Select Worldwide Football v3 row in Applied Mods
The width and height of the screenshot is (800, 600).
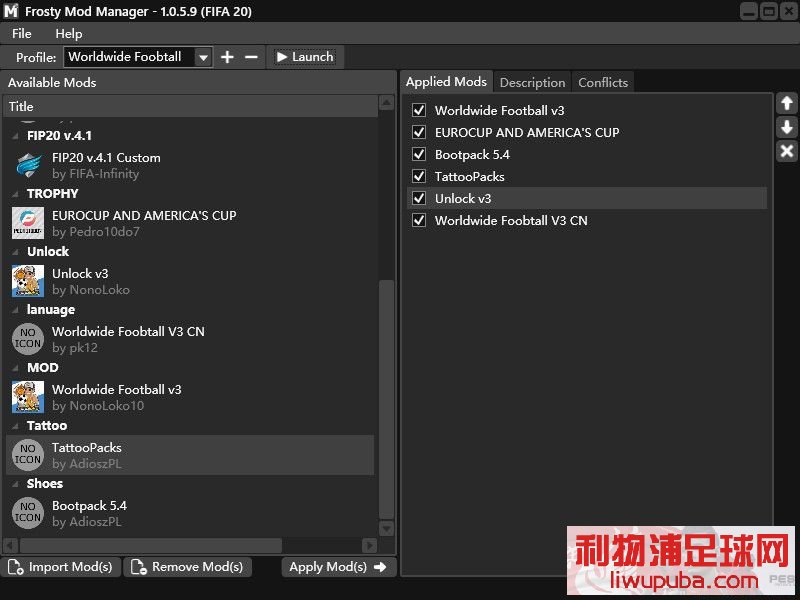[x=587, y=110]
